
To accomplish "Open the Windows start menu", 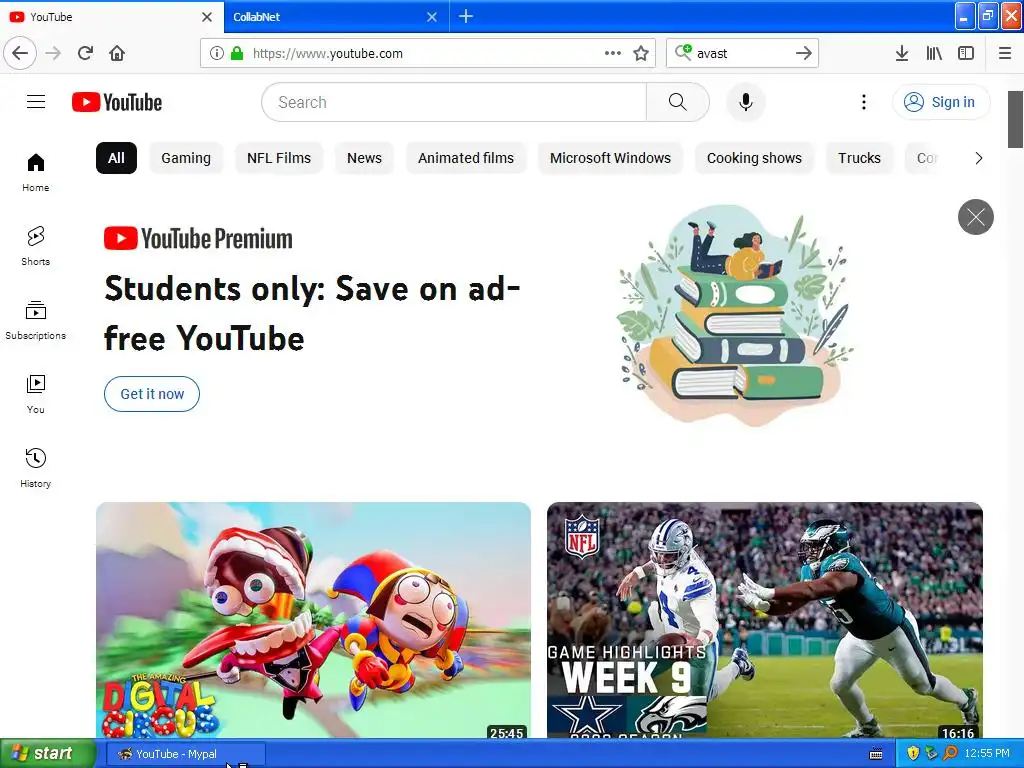I will pos(48,754).
